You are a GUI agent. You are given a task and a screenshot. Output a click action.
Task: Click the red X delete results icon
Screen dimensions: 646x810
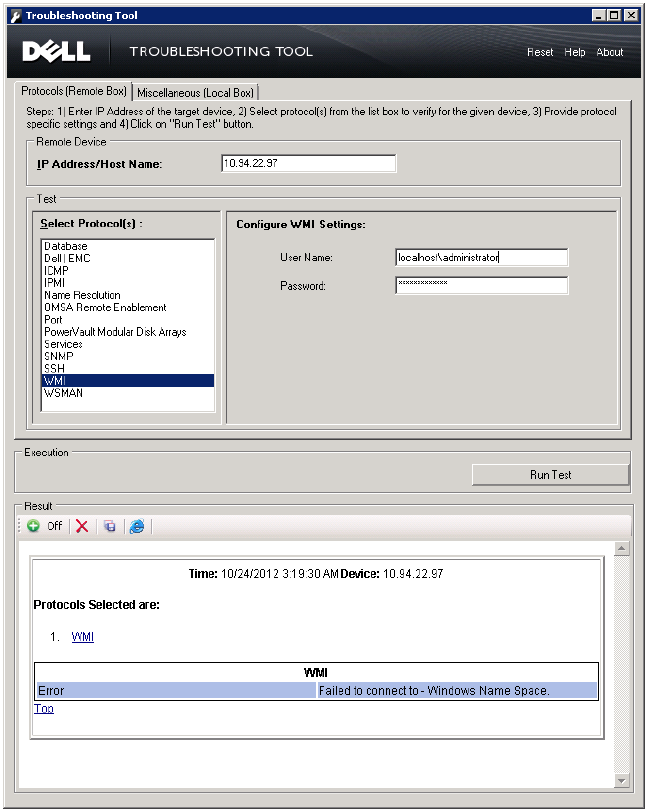click(82, 526)
